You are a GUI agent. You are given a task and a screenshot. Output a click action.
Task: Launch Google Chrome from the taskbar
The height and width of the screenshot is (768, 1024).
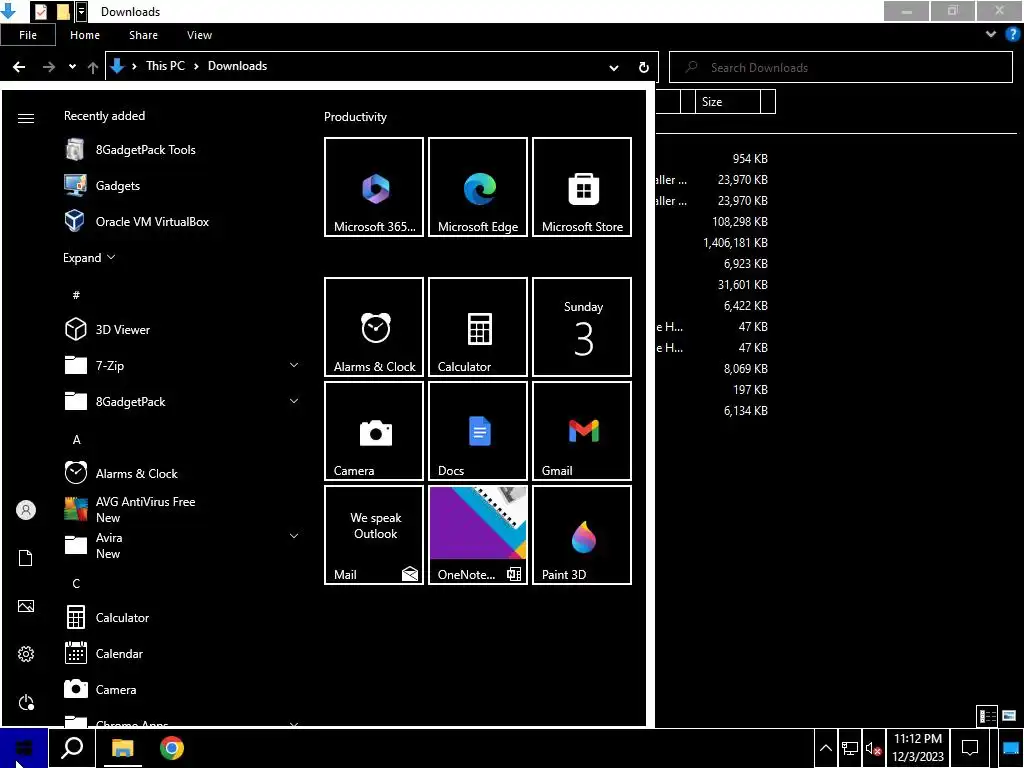(172, 748)
